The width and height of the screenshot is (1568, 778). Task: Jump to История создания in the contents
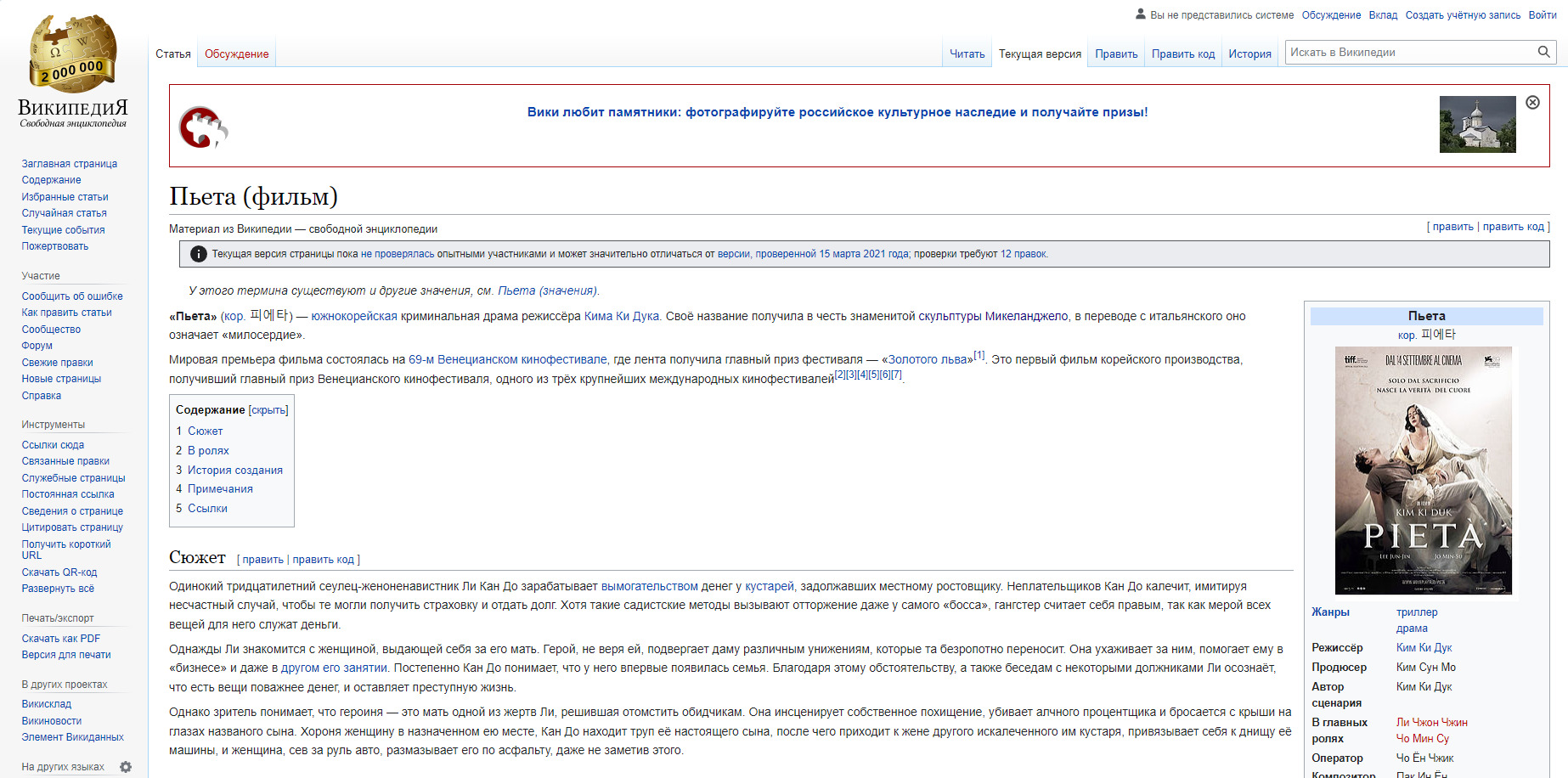click(234, 470)
